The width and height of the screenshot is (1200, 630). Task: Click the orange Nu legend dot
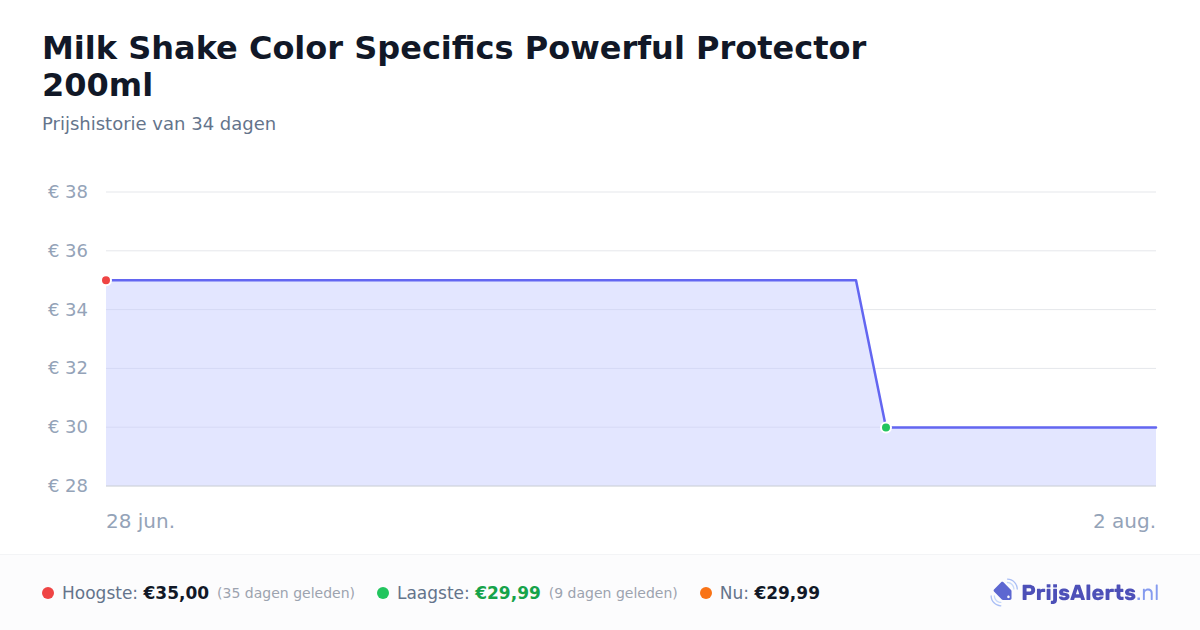[706, 593]
